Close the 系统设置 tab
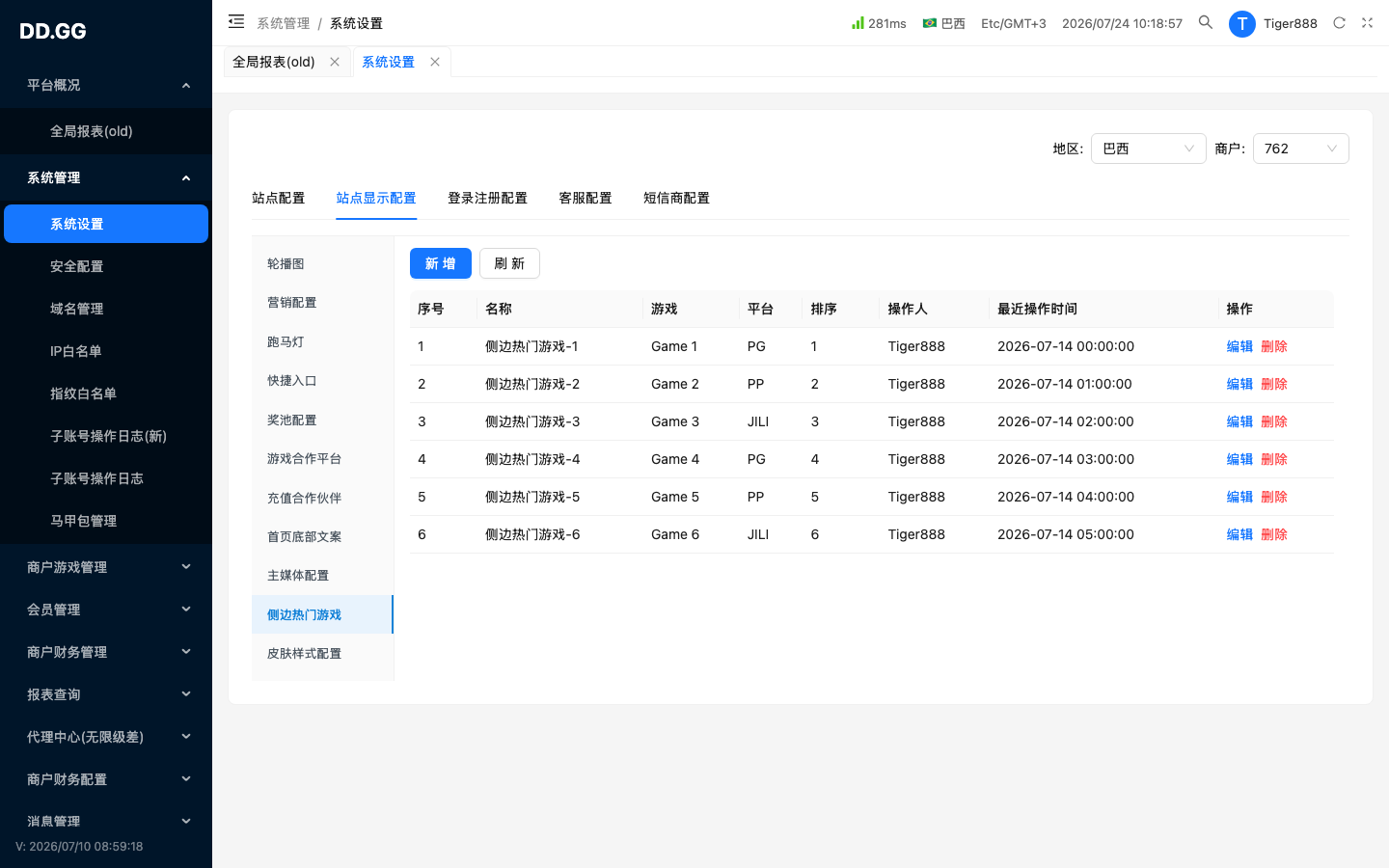The width and height of the screenshot is (1389, 868). [435, 62]
